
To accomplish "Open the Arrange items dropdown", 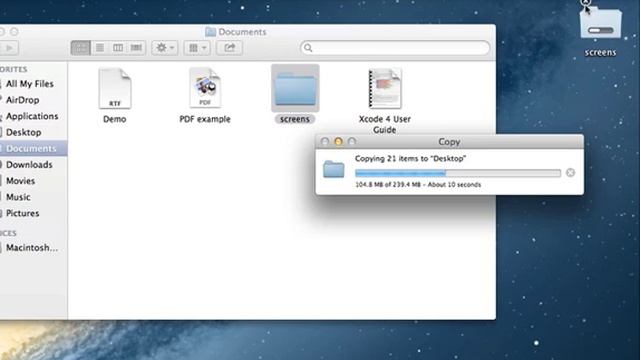I will pos(197,48).
